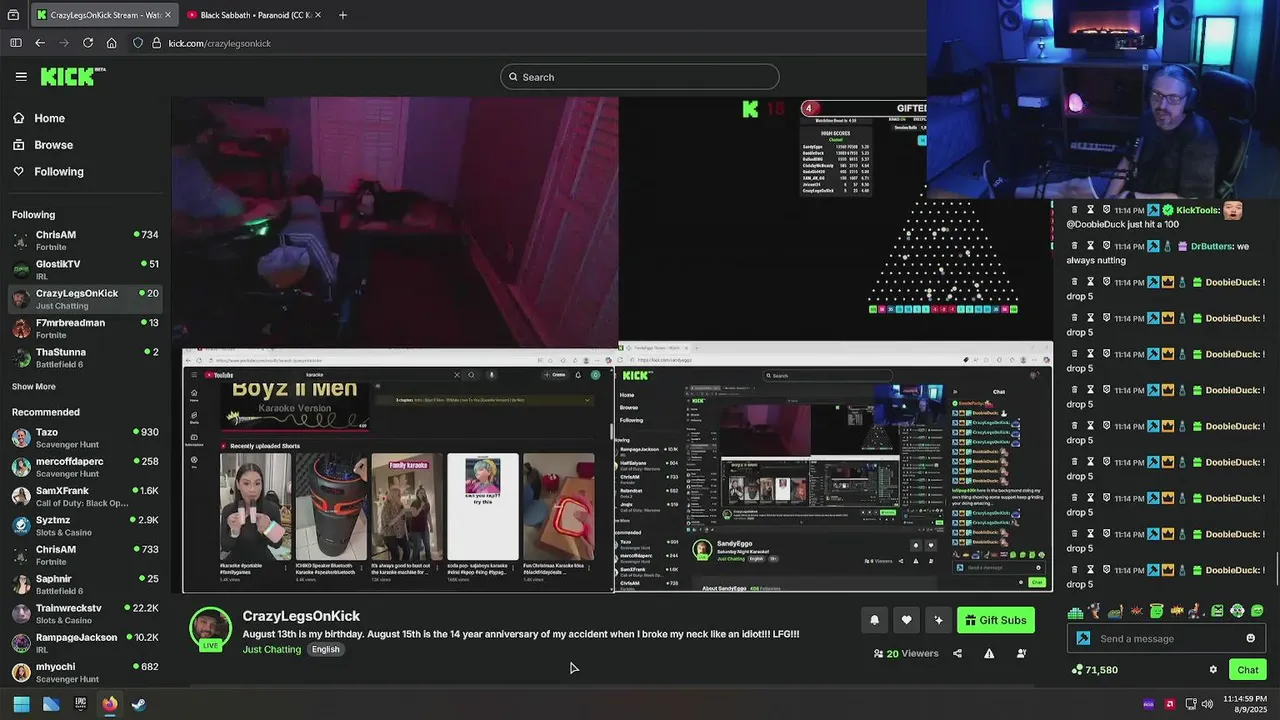Click the hammer badge in message box
The image size is (1280, 720).
click(x=1083, y=638)
